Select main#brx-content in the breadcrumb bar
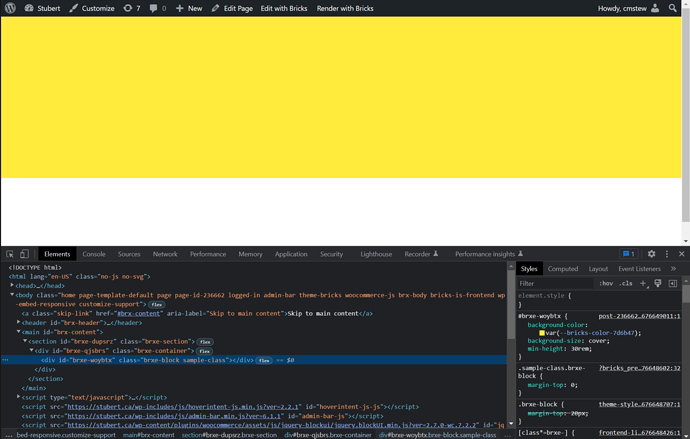This screenshot has height=439, width=690. click(149, 435)
